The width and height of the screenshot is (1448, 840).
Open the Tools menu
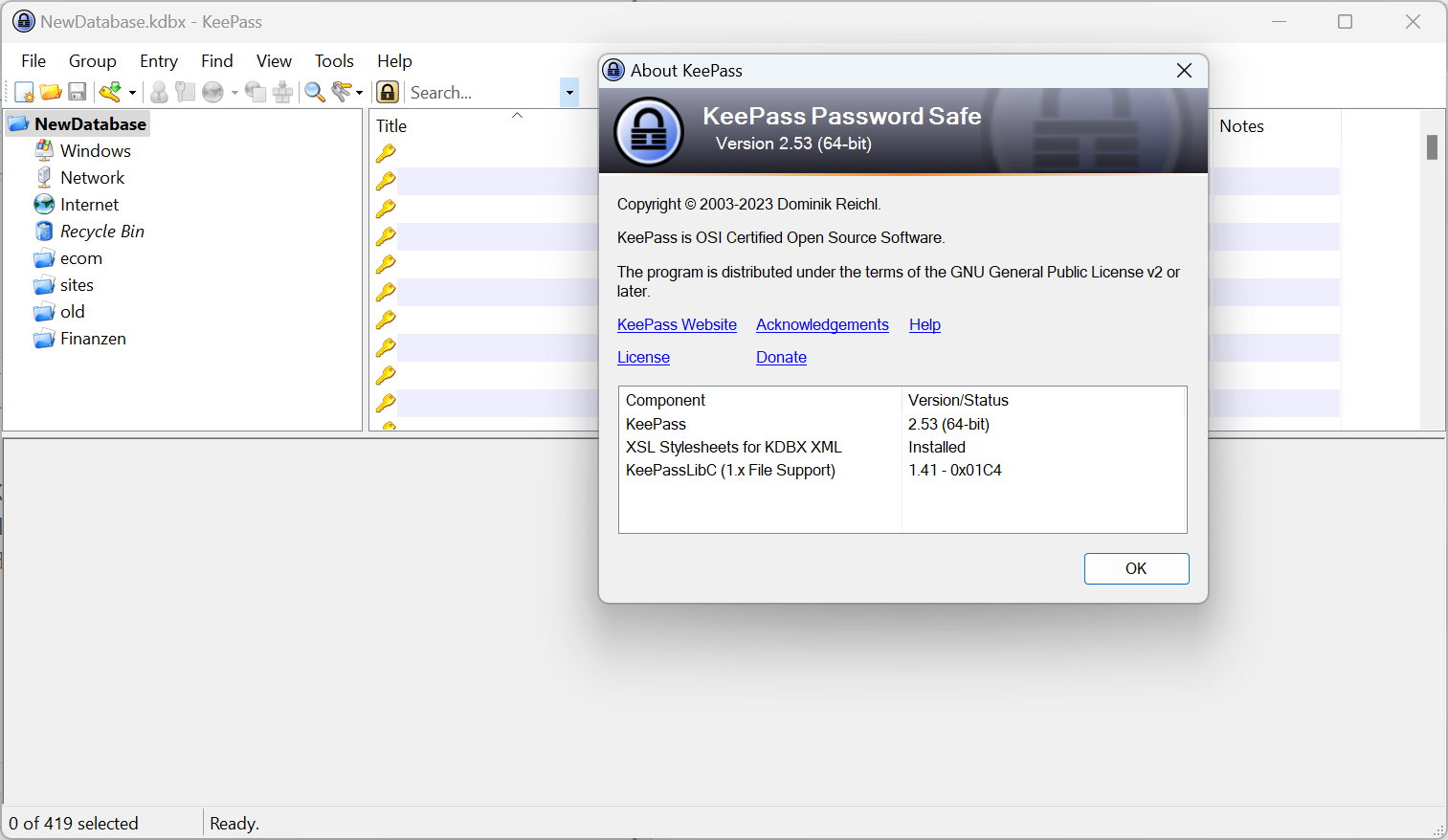click(x=334, y=60)
